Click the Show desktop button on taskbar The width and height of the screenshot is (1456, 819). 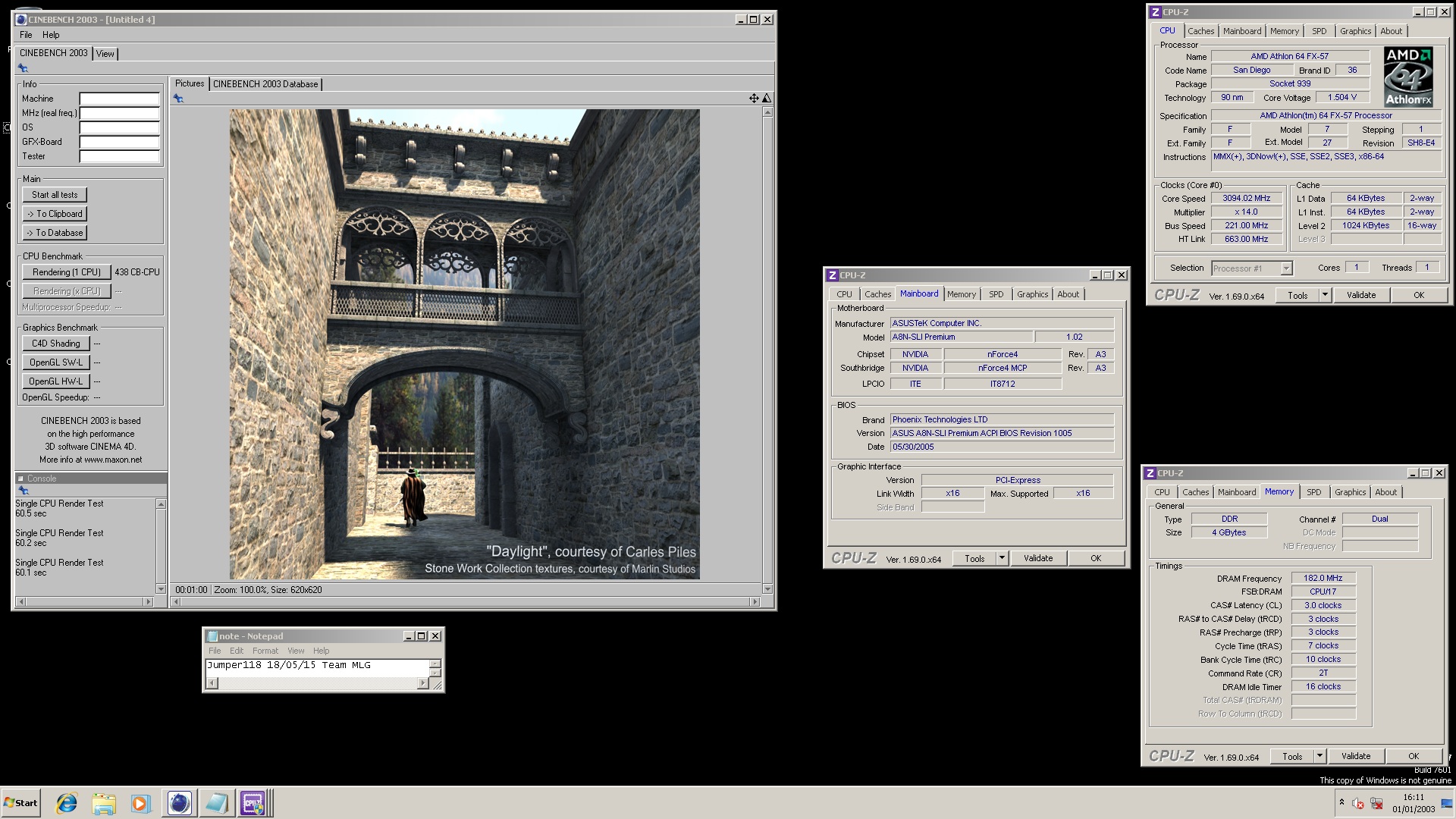pos(1447,803)
